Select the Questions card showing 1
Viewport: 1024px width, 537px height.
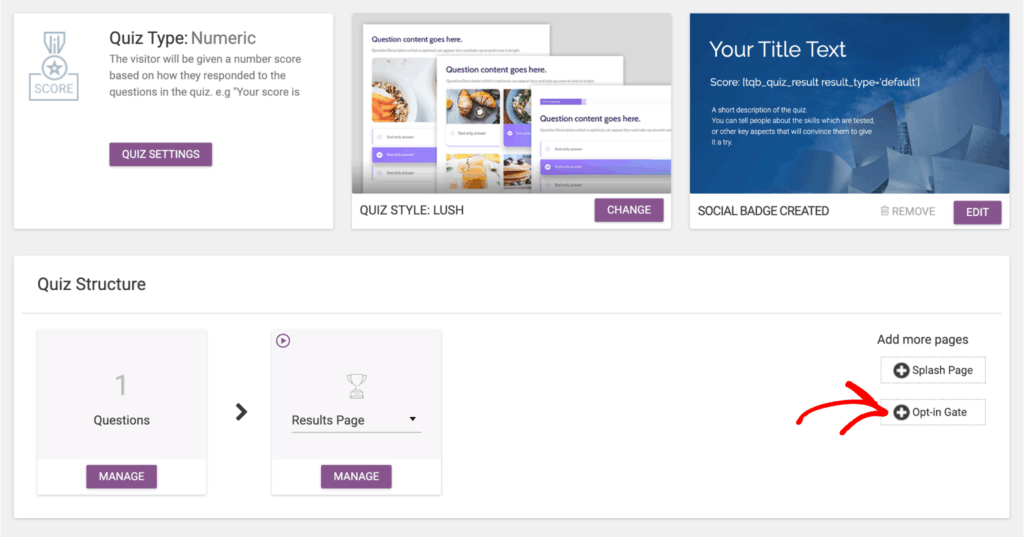pyautogui.click(x=121, y=396)
